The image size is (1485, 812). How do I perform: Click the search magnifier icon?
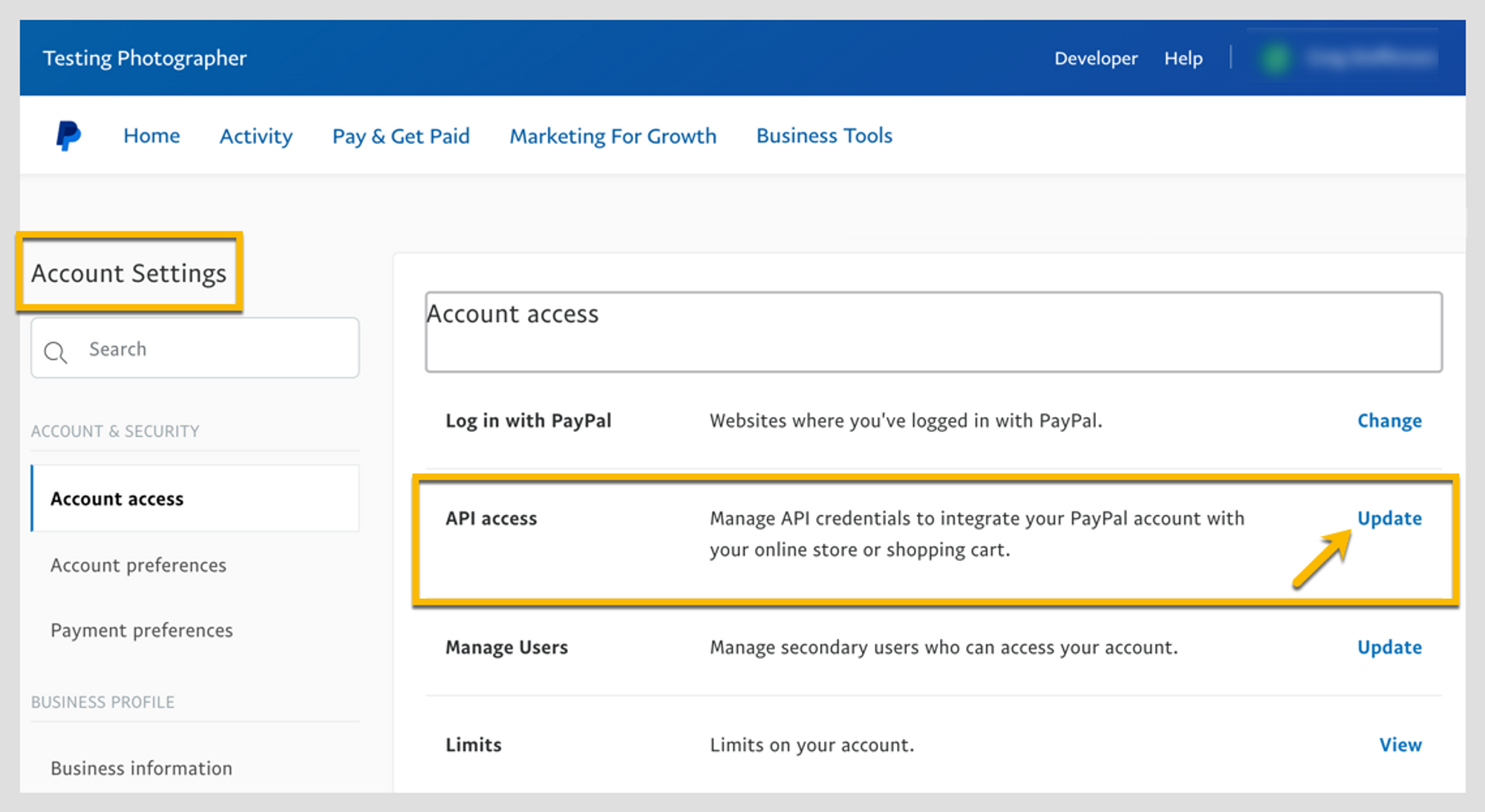[x=56, y=352]
